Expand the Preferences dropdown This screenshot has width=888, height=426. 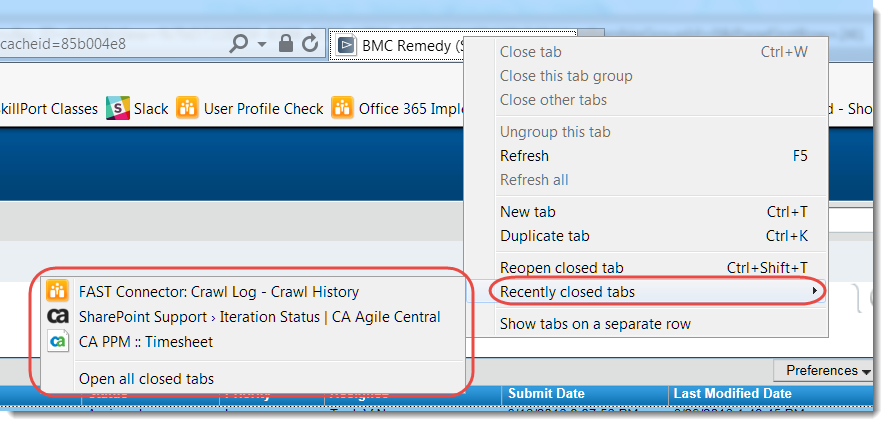coord(828,371)
